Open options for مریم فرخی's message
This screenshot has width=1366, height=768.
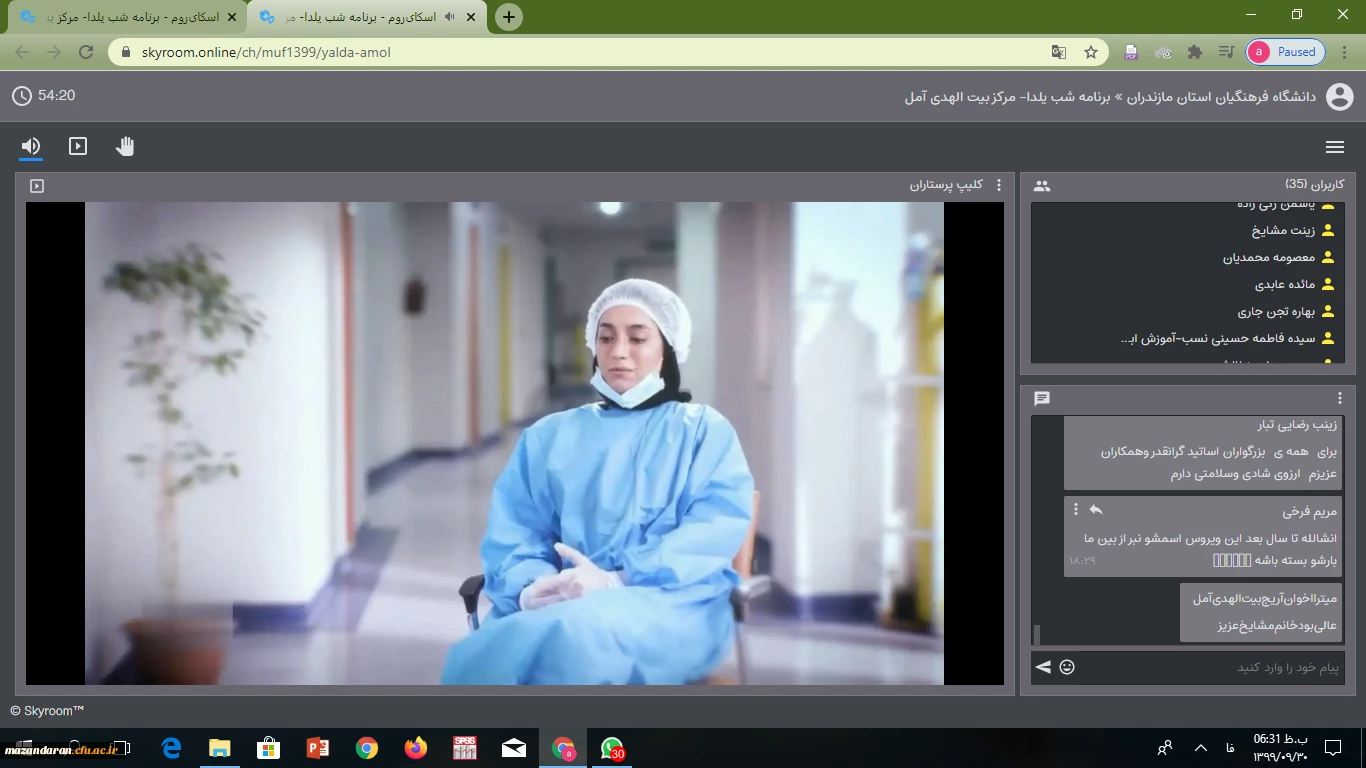tap(1076, 510)
